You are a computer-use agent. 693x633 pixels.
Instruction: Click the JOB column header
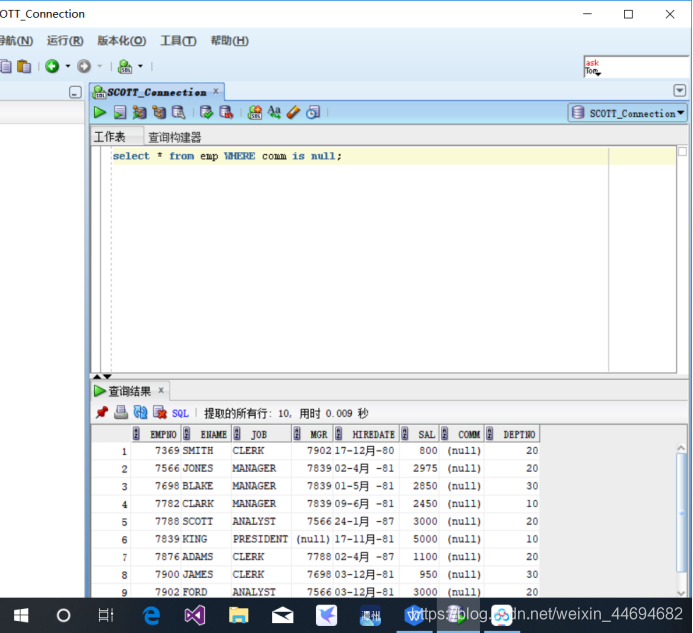262,434
